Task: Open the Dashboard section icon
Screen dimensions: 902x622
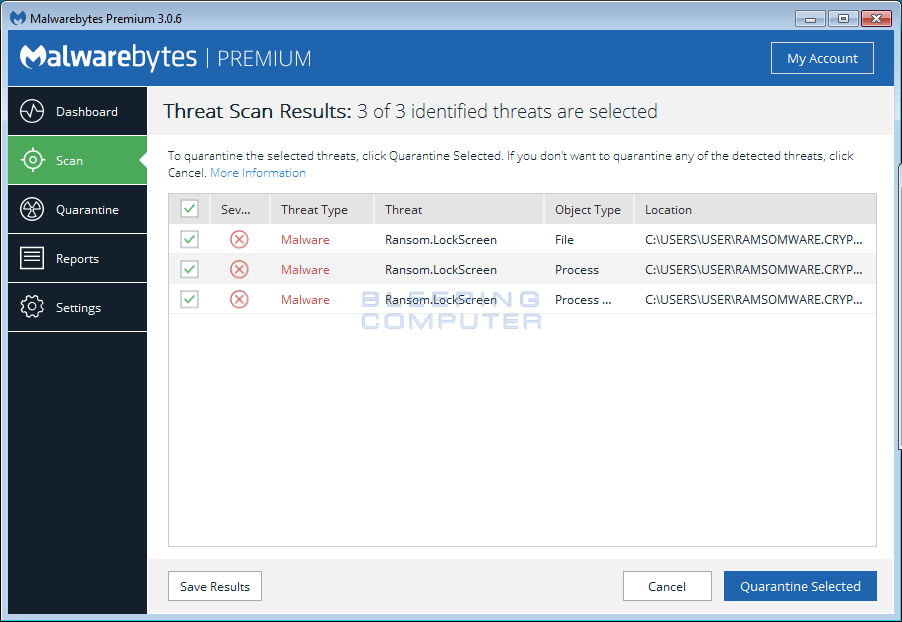Action: [34, 111]
